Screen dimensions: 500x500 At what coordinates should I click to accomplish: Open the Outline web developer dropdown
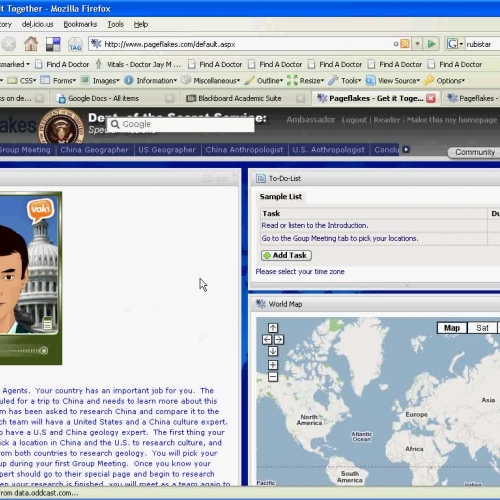click(264, 81)
